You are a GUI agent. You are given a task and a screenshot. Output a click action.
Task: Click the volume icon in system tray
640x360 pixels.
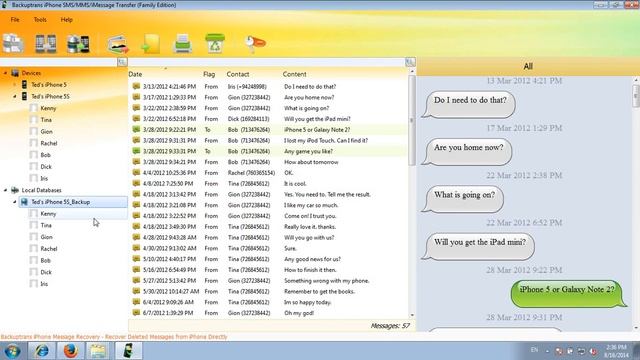(x=593, y=351)
